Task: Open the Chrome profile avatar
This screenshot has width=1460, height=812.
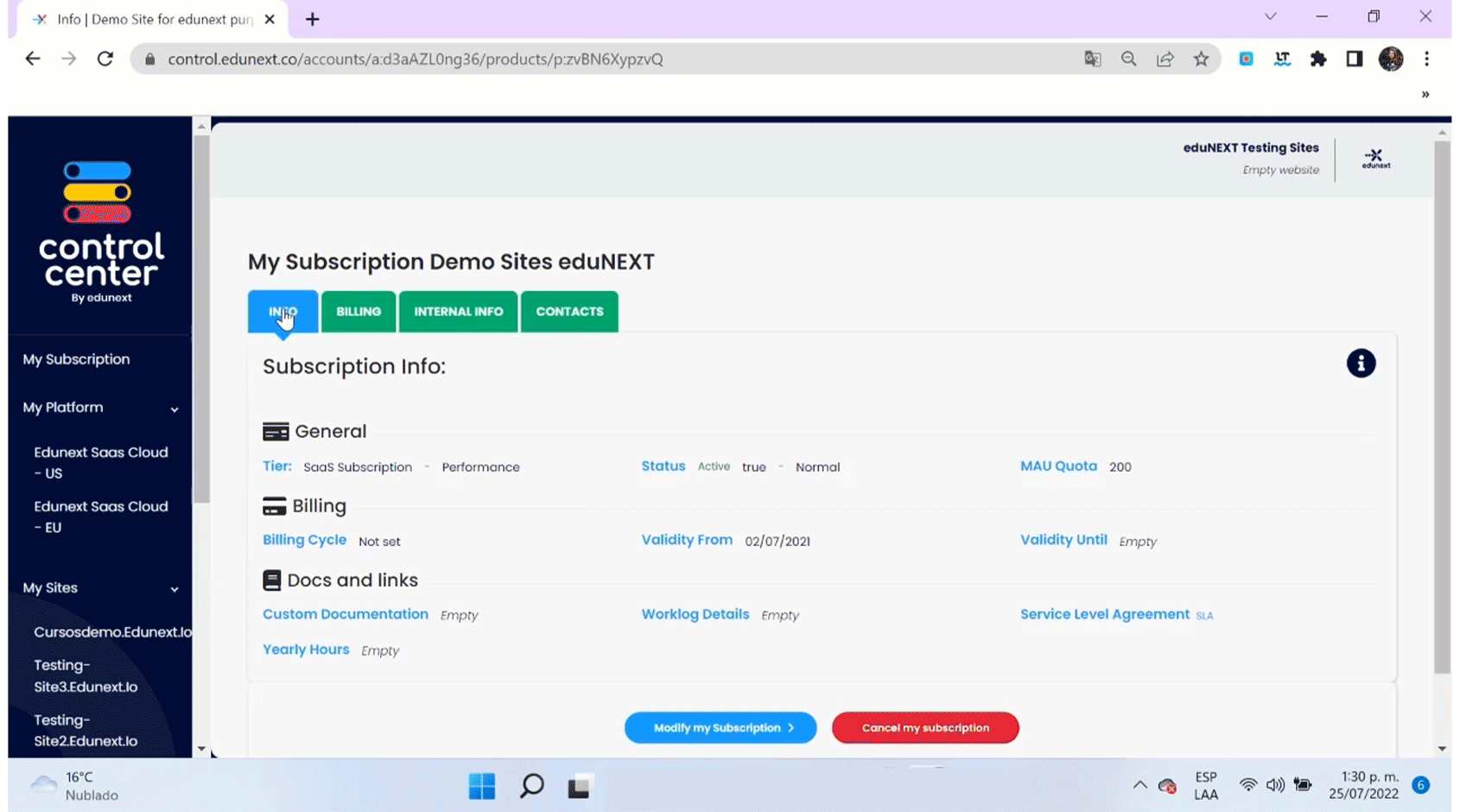Action: coord(1391,59)
